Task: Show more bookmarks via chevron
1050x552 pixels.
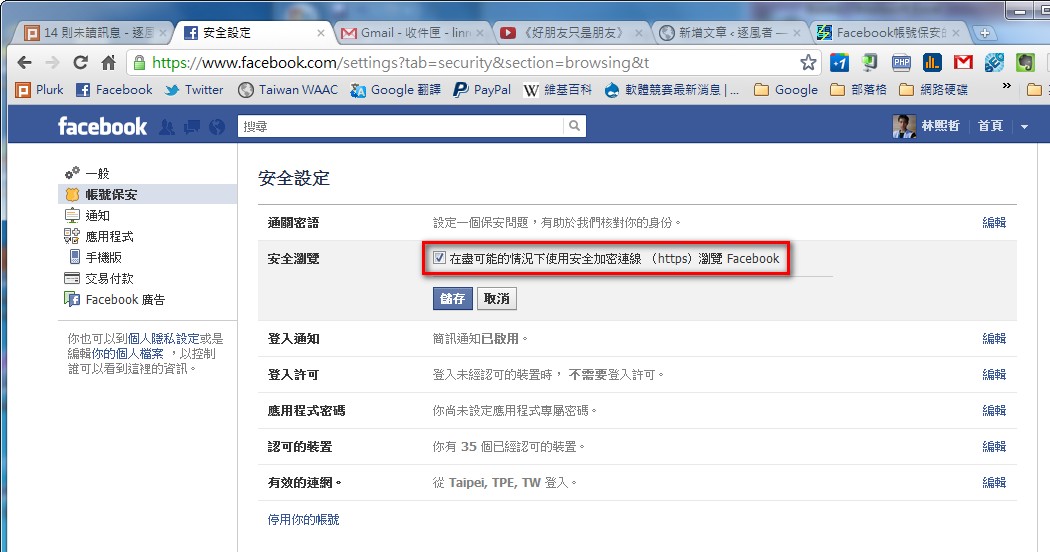Action: (x=1006, y=86)
